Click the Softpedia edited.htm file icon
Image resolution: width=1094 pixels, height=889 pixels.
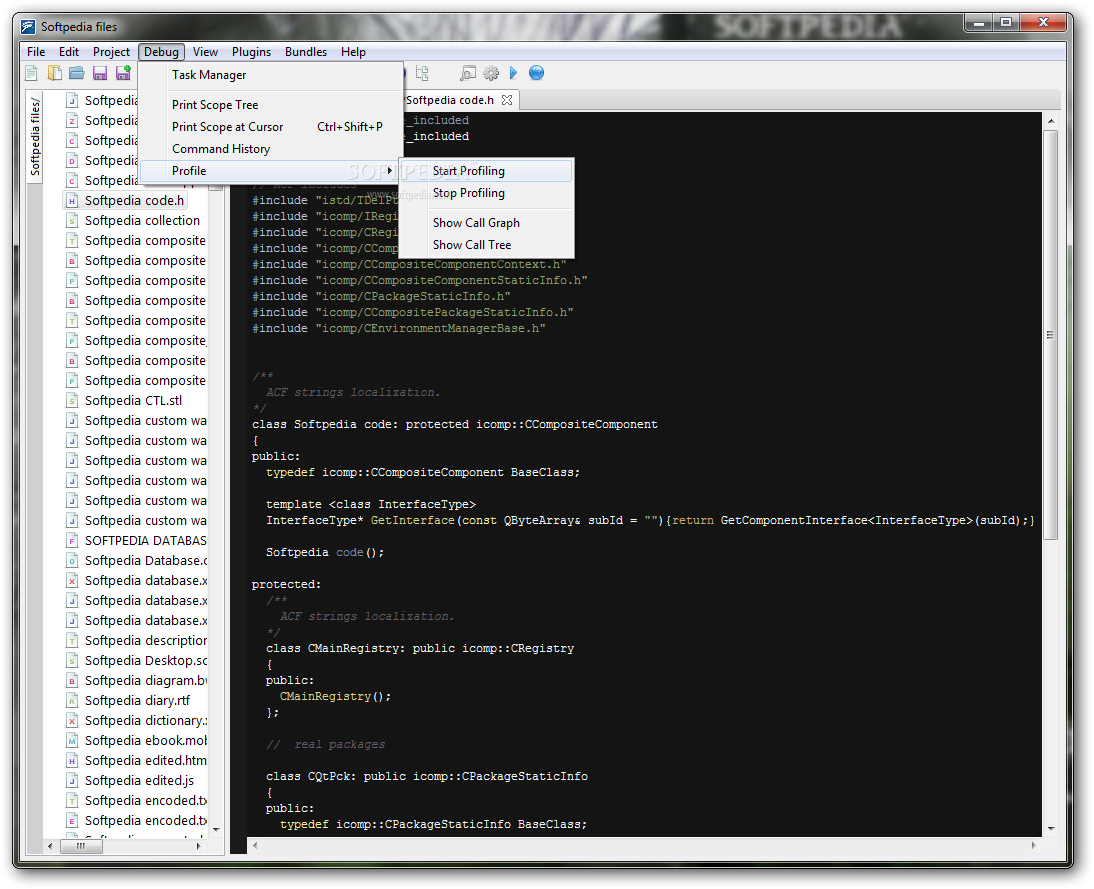pyautogui.click(x=72, y=761)
